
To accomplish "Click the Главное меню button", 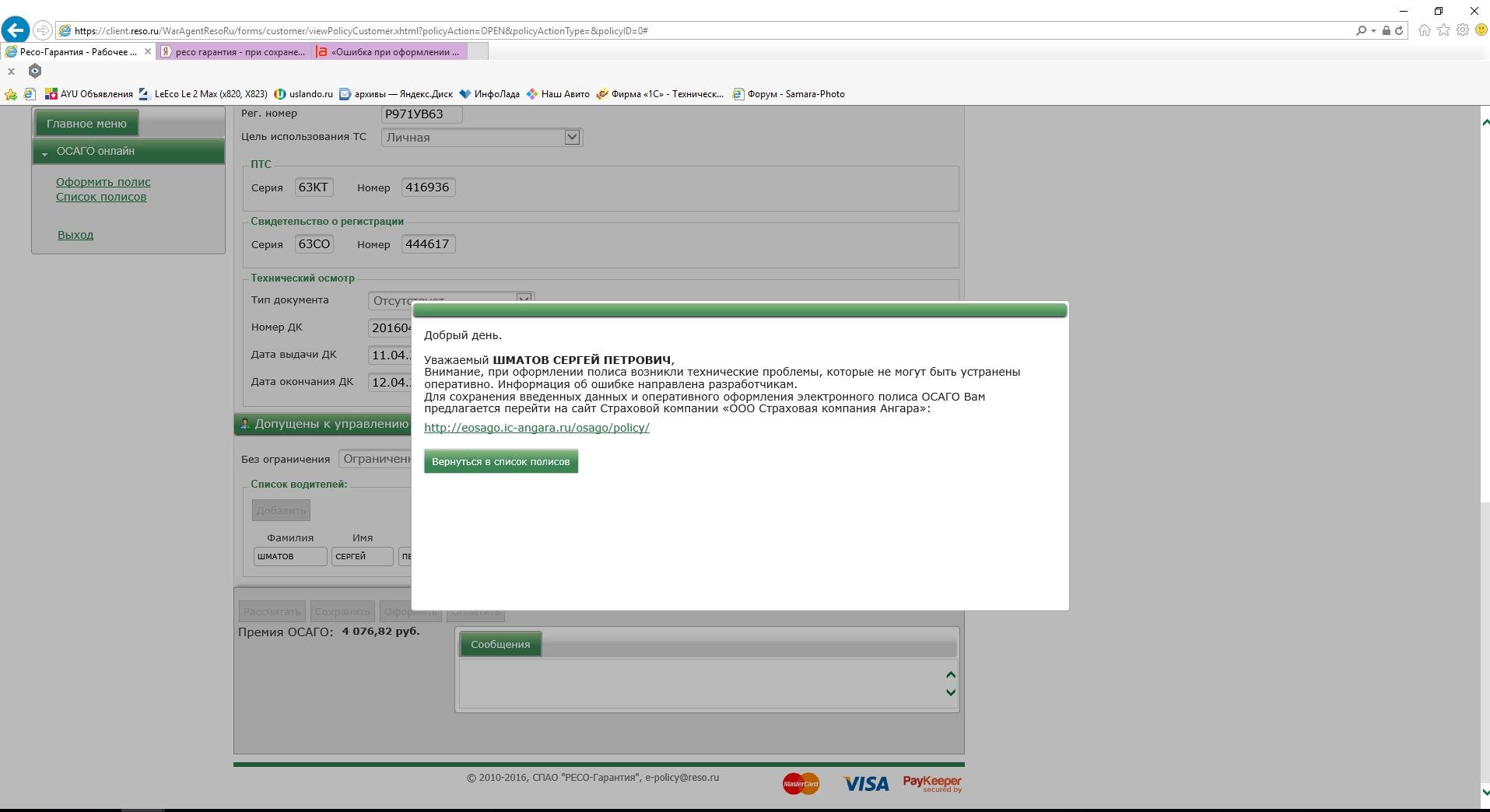I will (86, 124).
